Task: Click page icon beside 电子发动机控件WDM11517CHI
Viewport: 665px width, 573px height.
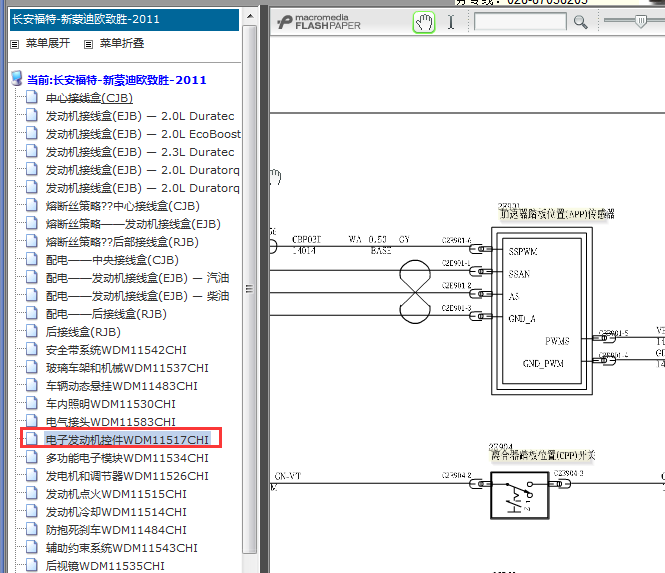Action: click(32, 439)
